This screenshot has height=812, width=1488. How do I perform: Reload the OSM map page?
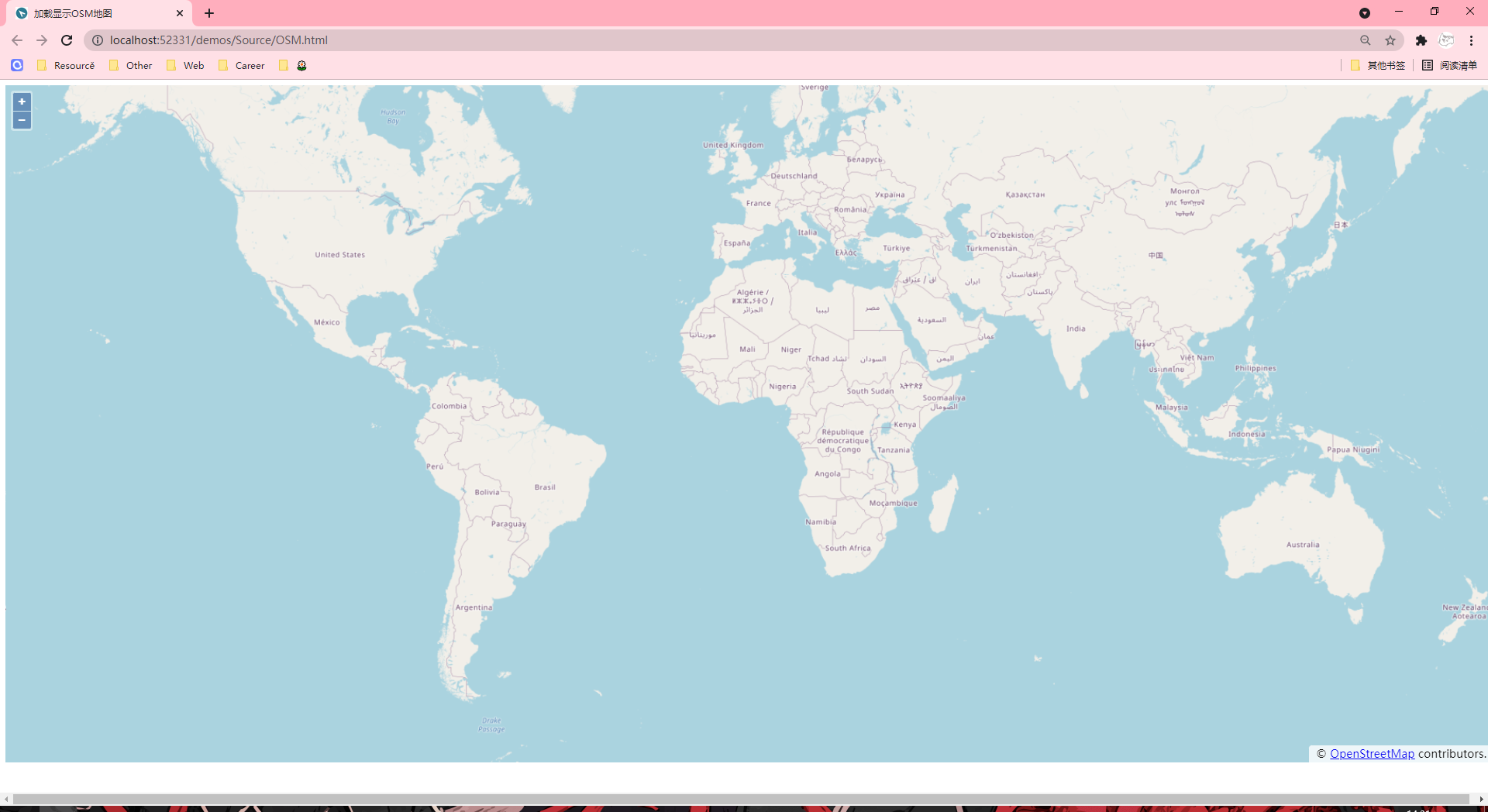point(66,40)
